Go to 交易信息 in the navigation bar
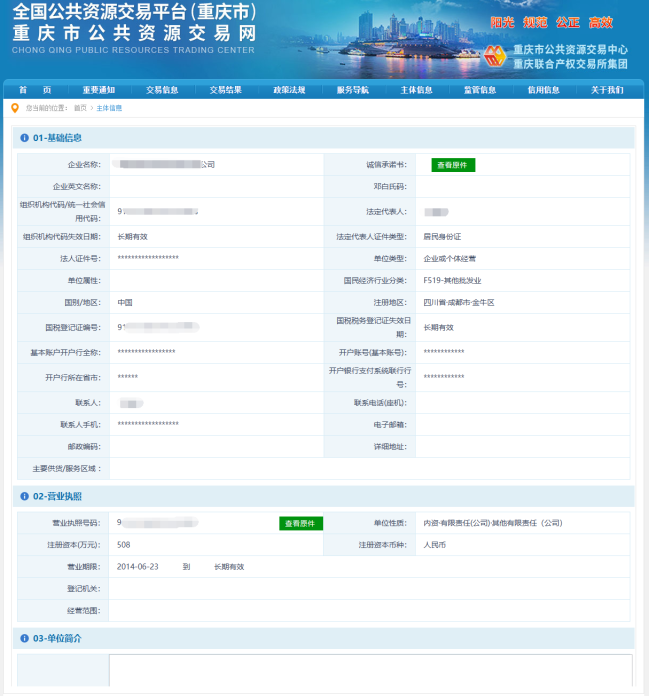This screenshot has width=650, height=697. [162, 90]
